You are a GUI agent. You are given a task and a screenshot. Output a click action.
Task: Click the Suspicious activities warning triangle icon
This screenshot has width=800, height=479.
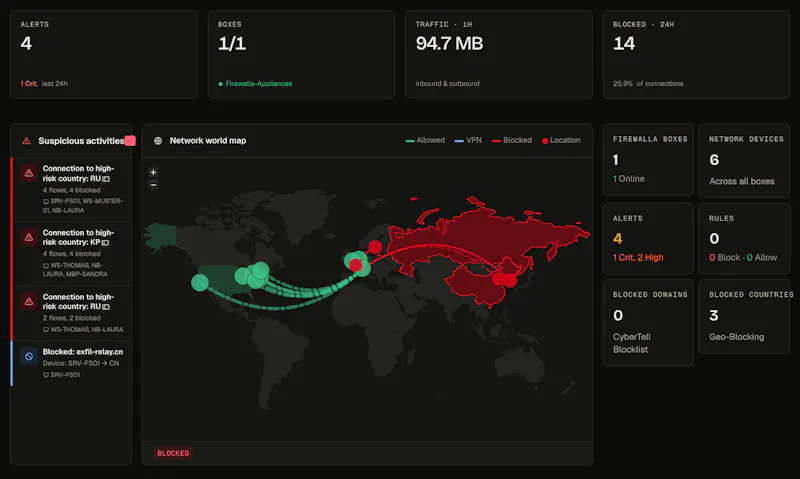click(x=27, y=141)
